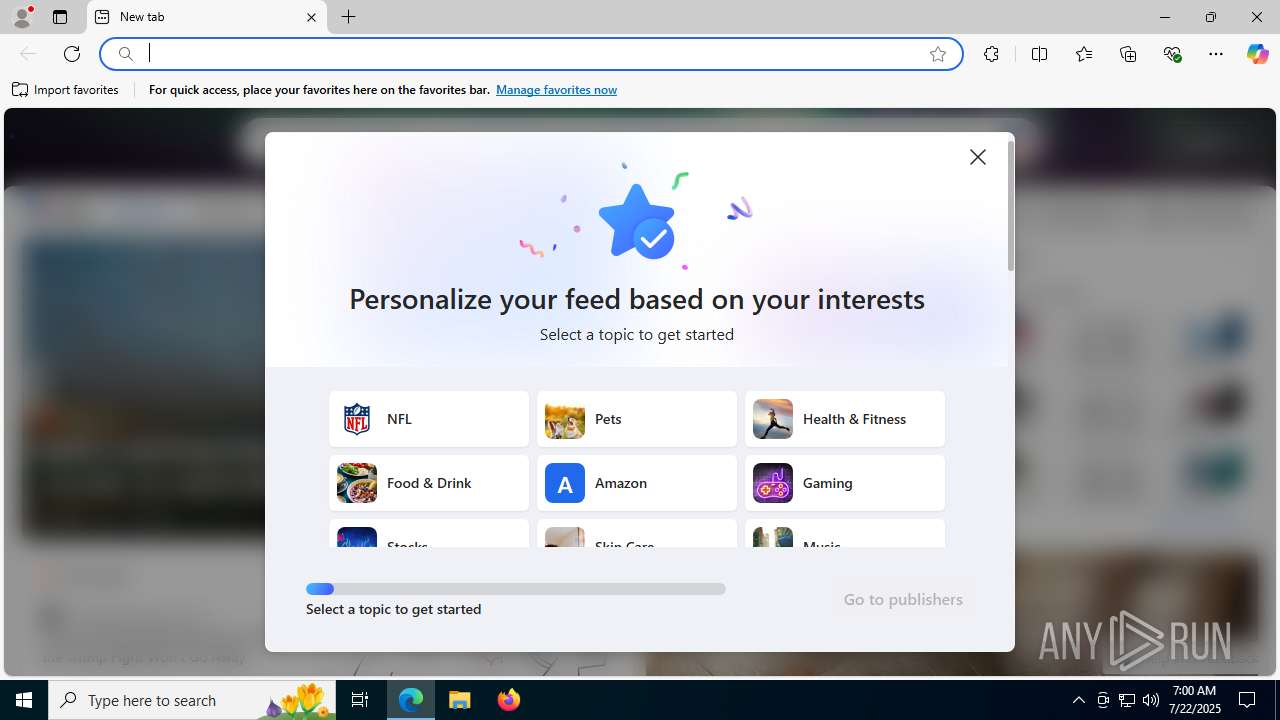Select the Pets topic
Screen dimensions: 1280x720
pyautogui.click(x=637, y=419)
